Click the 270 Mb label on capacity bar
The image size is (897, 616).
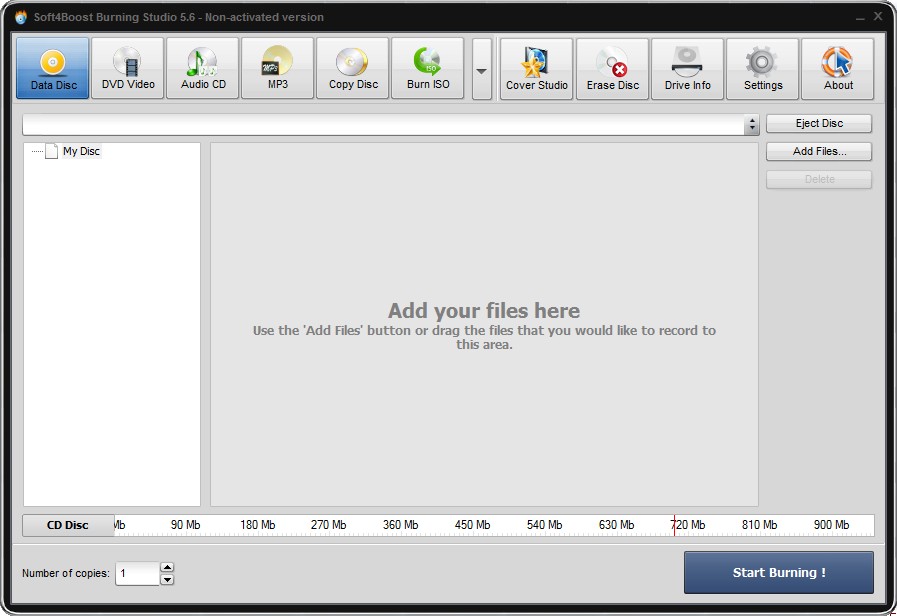(x=328, y=524)
